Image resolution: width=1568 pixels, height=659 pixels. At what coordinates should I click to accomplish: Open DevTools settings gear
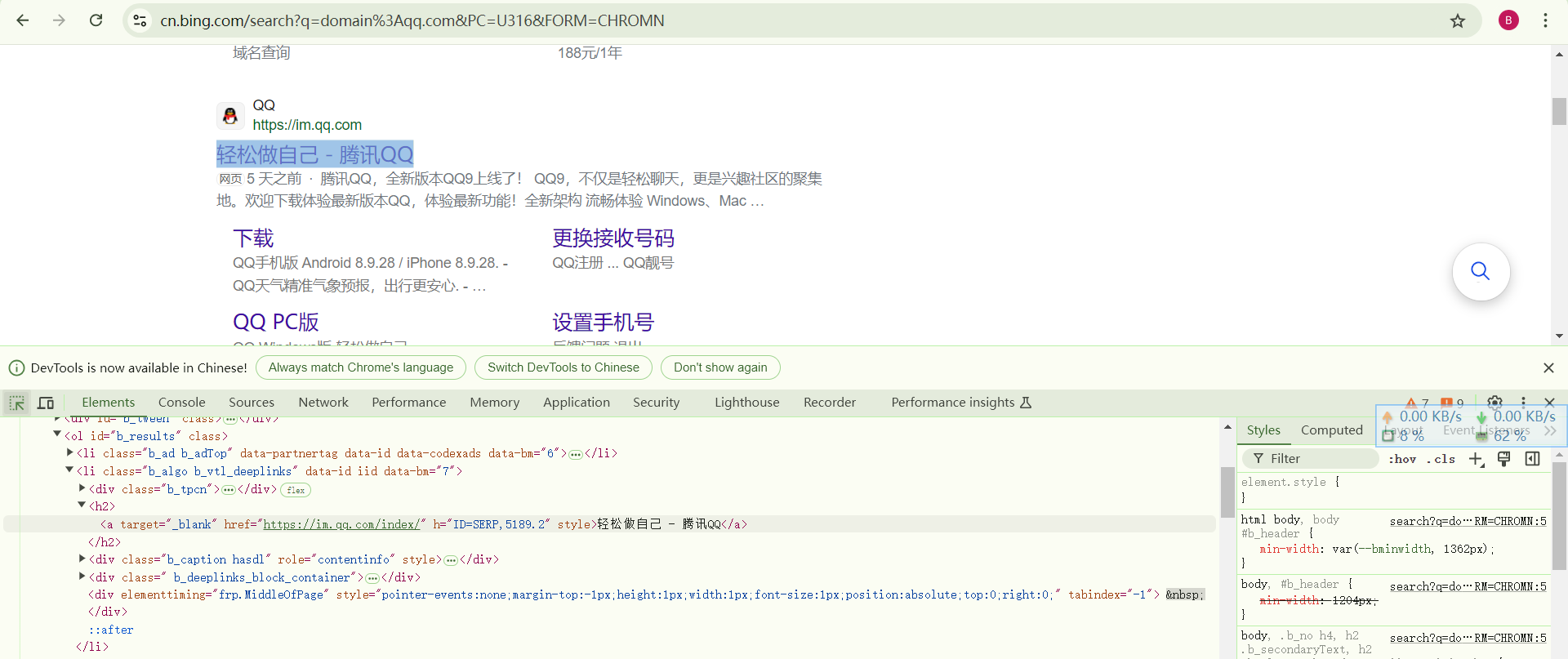pos(1494,402)
